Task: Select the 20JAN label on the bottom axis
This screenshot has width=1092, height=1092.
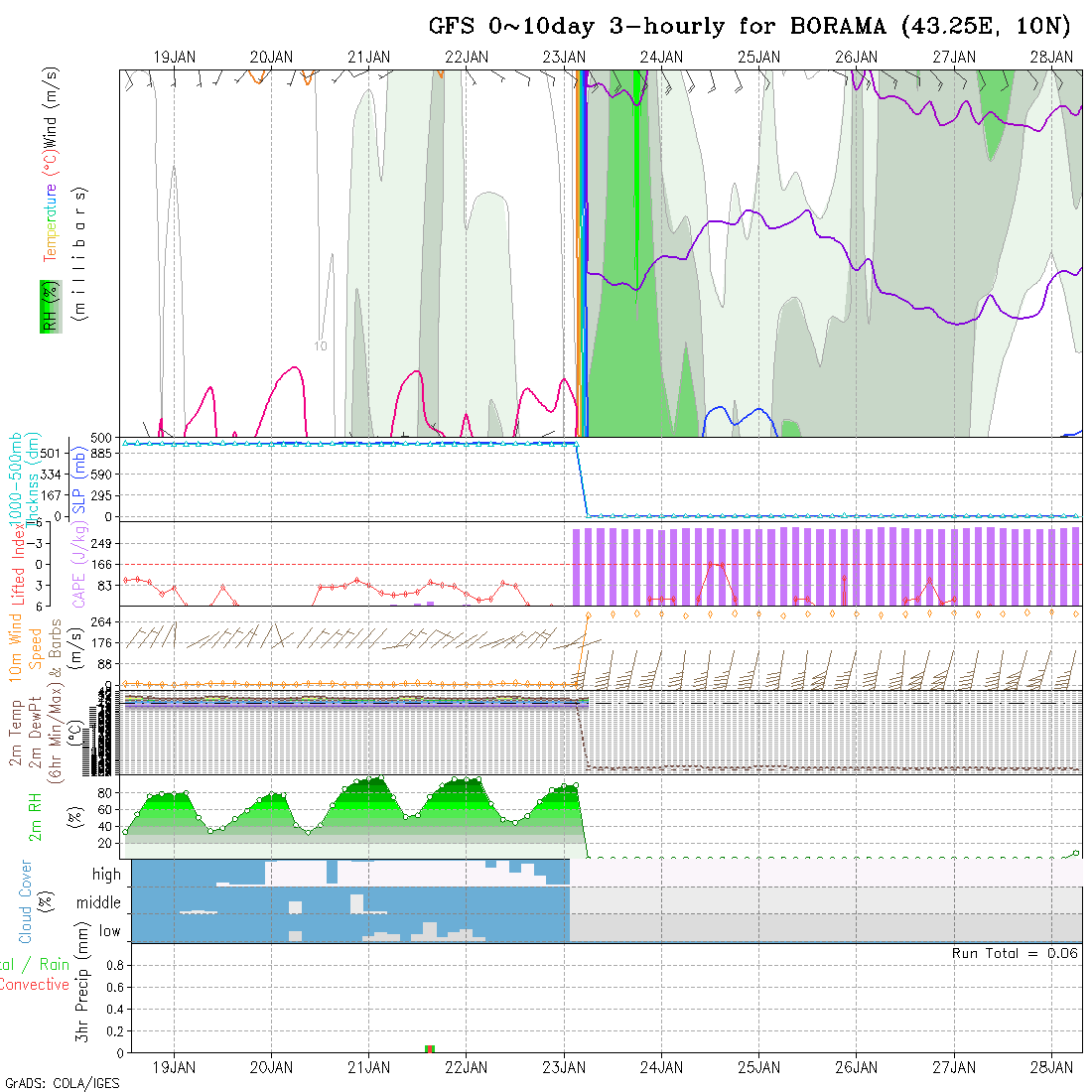Action: 272,1067
